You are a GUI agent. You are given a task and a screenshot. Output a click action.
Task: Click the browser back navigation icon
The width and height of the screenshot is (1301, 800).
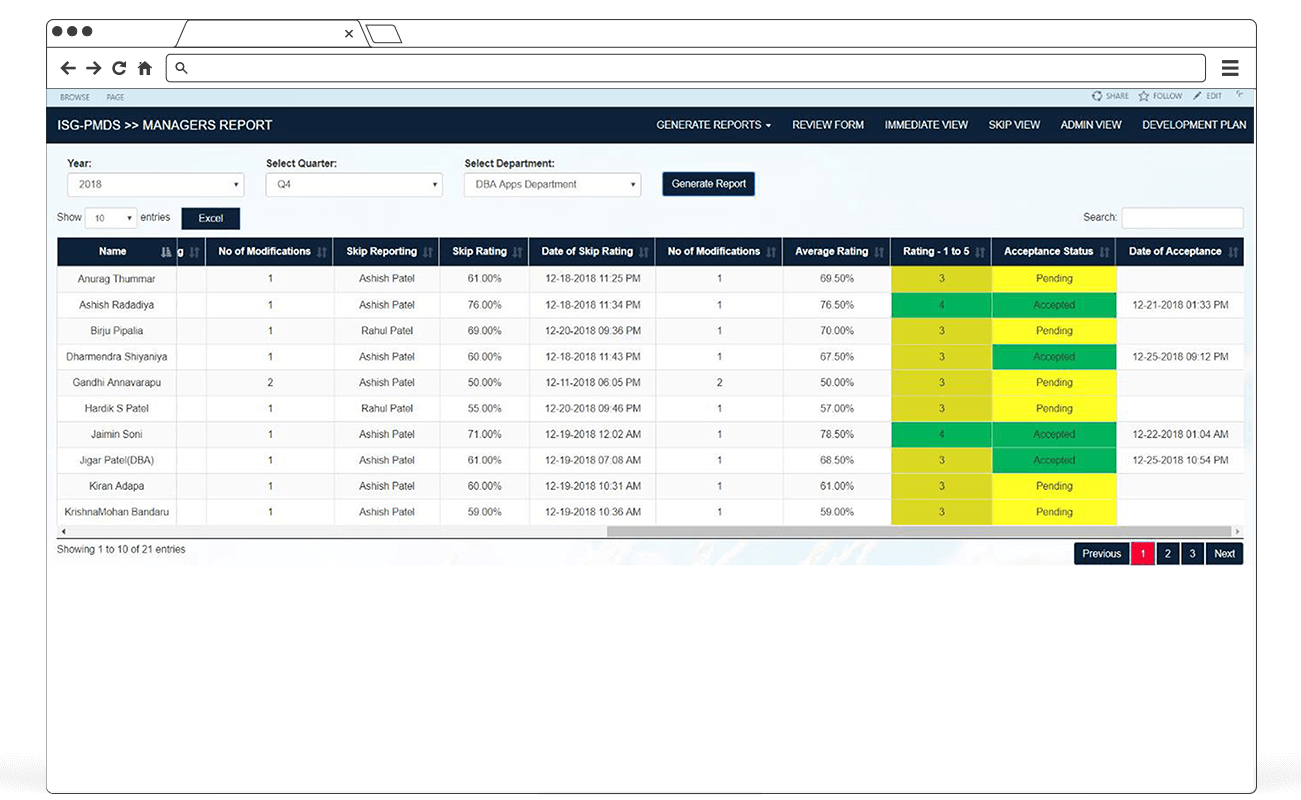pyautogui.click(x=66, y=67)
